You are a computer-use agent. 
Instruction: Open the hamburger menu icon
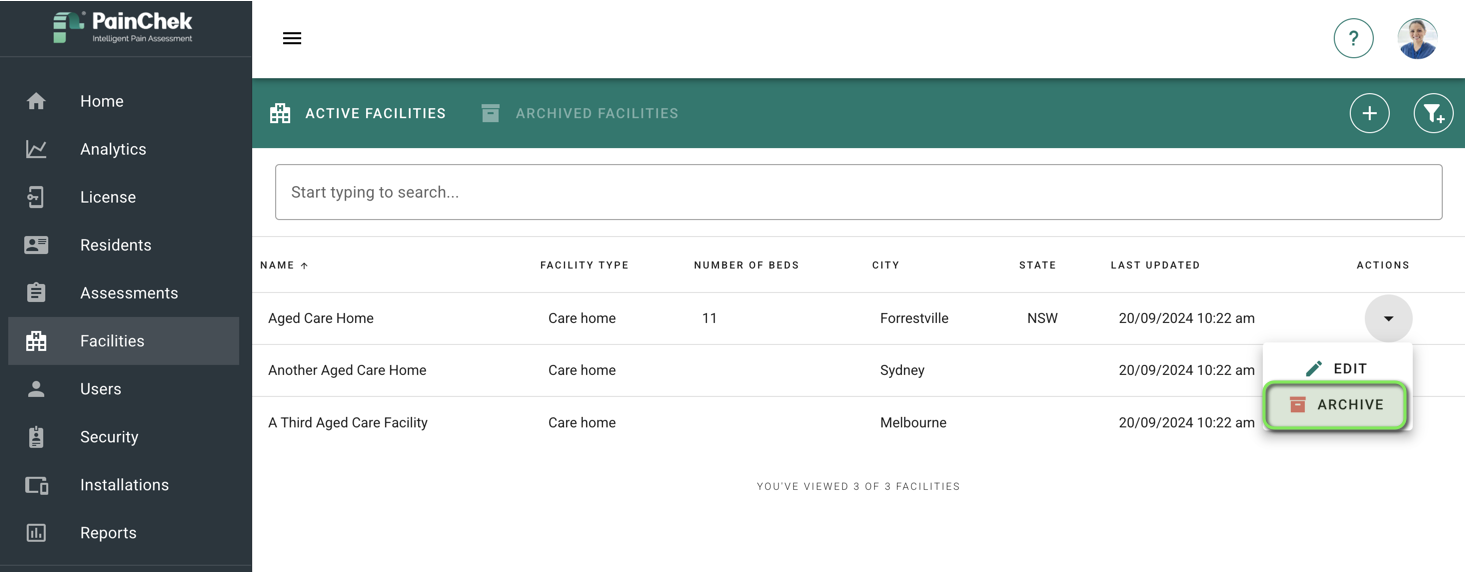tap(292, 38)
